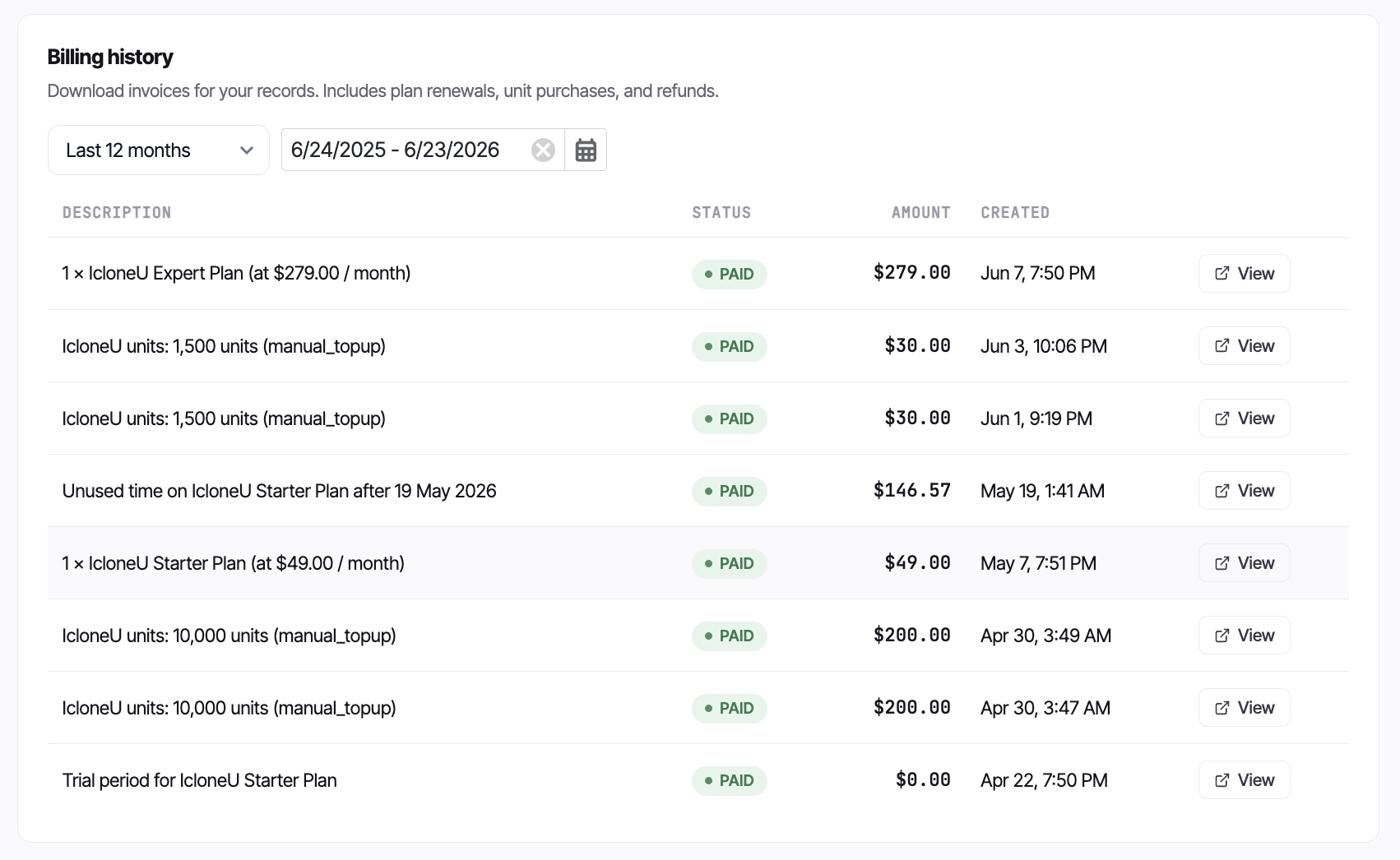Select 'Trial period for IcloneU Starter Plan' text
The width and height of the screenshot is (1400, 860).
click(199, 780)
